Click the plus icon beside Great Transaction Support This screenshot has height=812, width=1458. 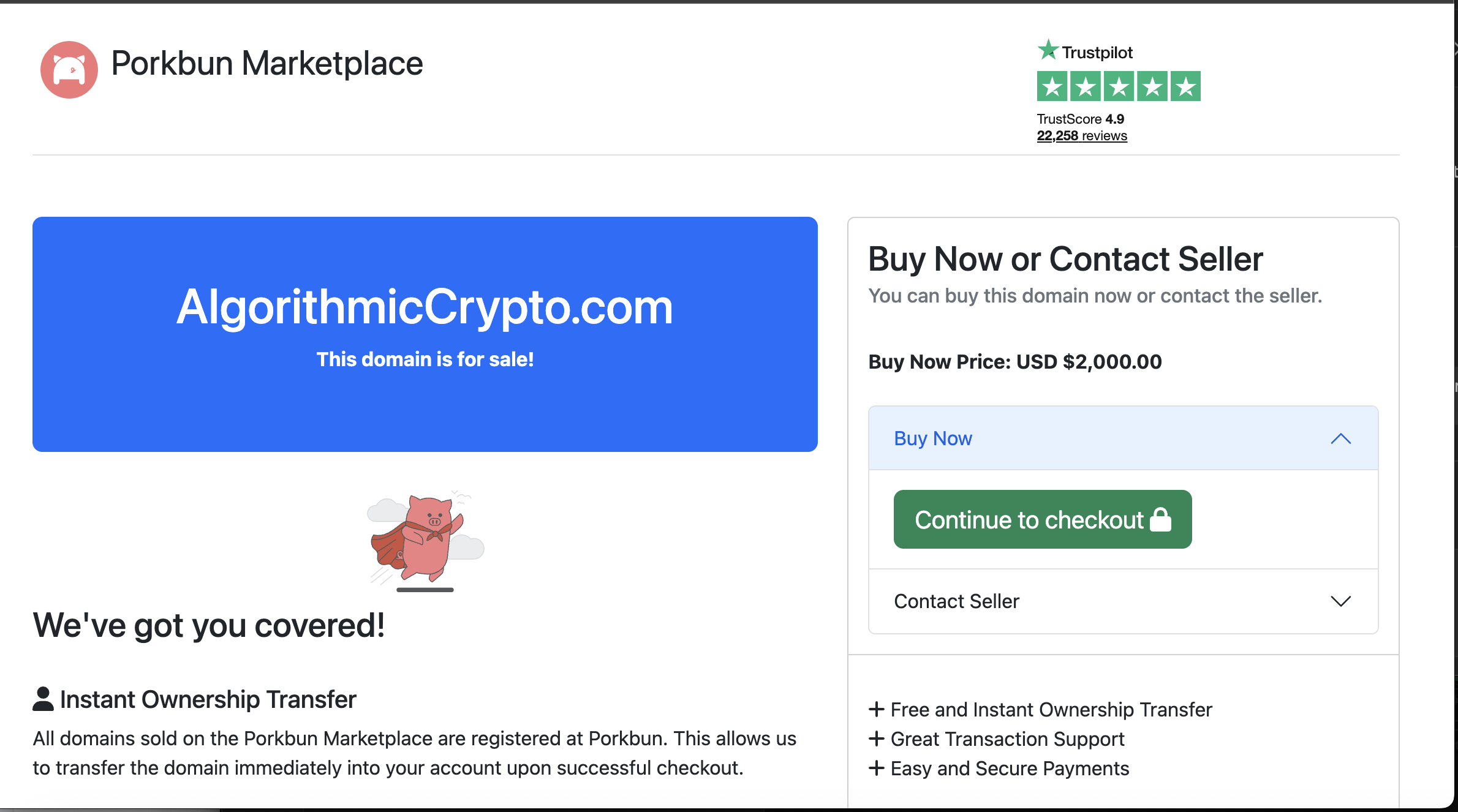[877, 739]
